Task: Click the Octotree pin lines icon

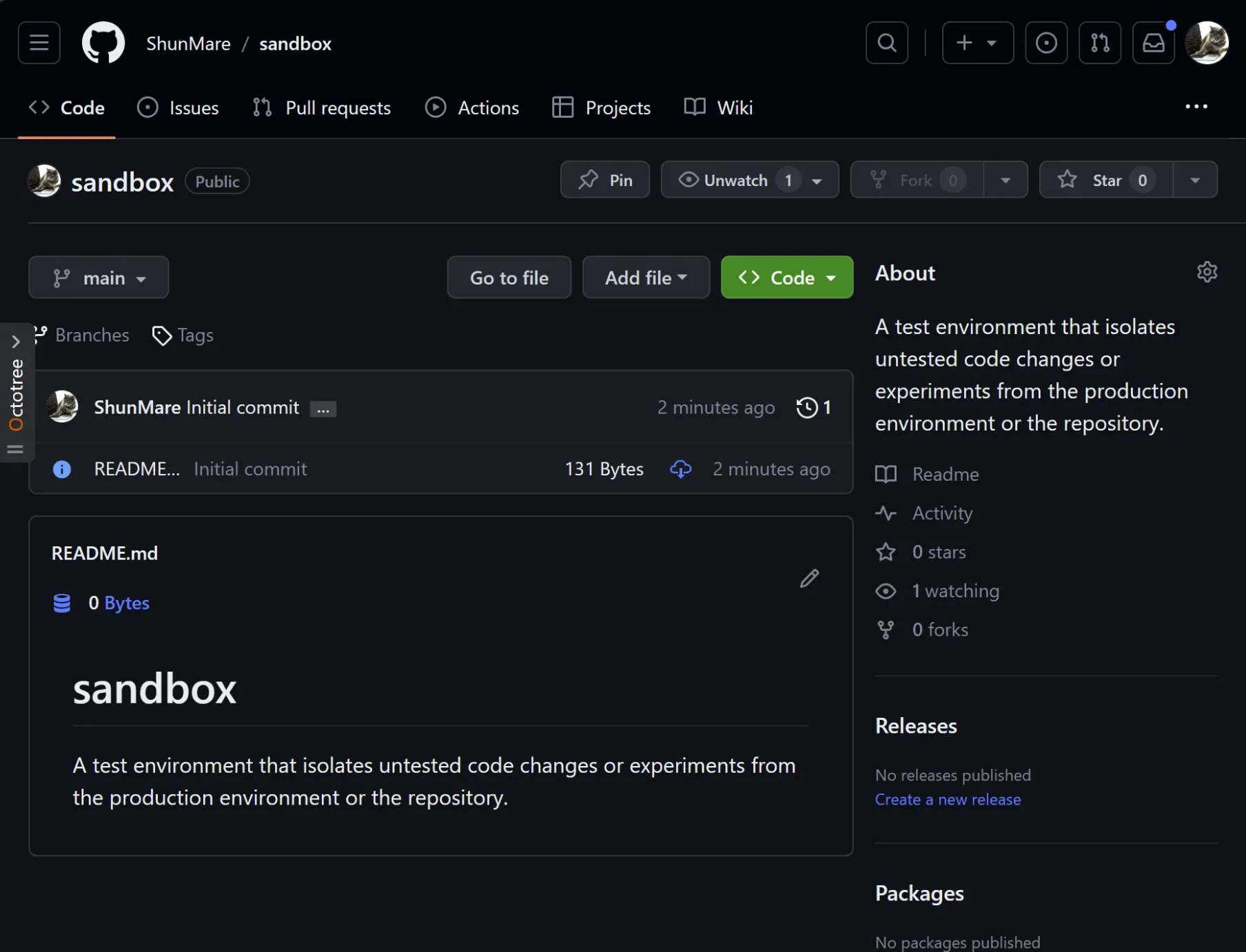Action: pyautogui.click(x=15, y=449)
